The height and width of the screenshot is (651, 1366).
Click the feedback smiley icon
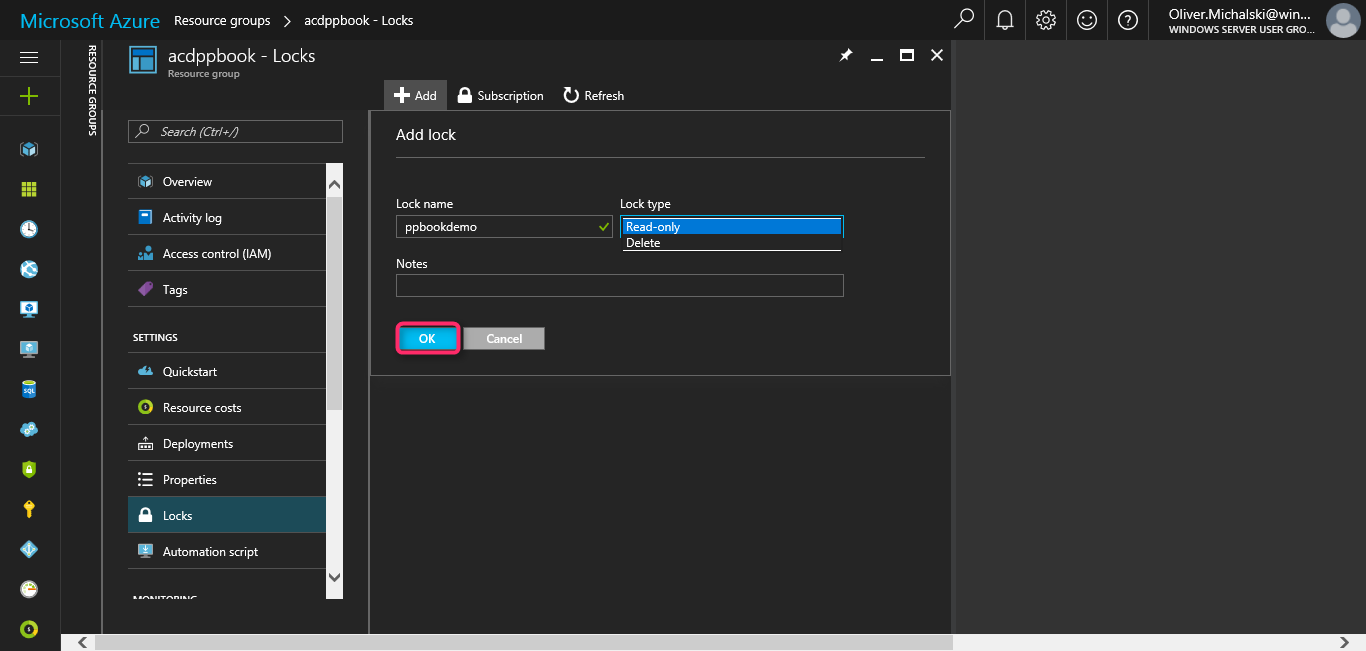point(1087,20)
